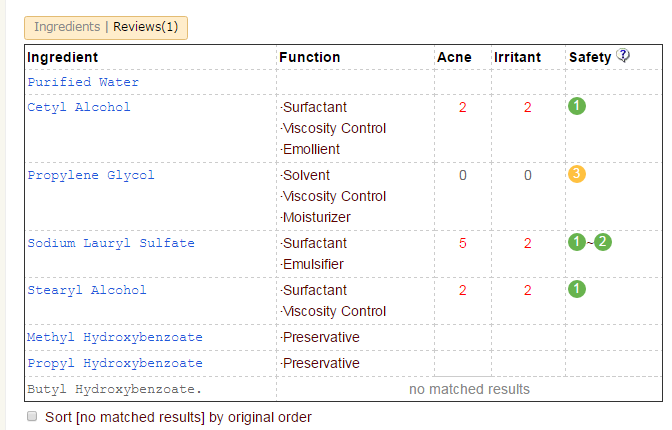Click Cetyl Alcohol green safety badge 1
672x430 pixels.
point(576,106)
